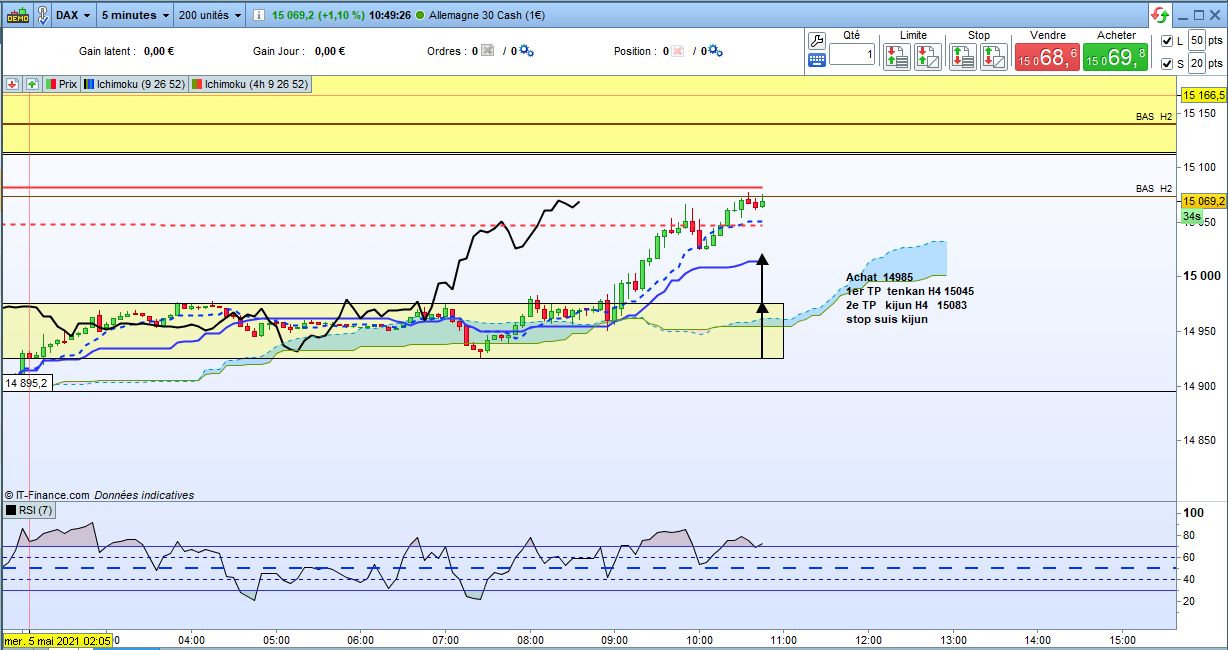Uncheck the L limit checkbox
Image resolution: width=1228 pixels, height=650 pixels.
(x=1167, y=41)
